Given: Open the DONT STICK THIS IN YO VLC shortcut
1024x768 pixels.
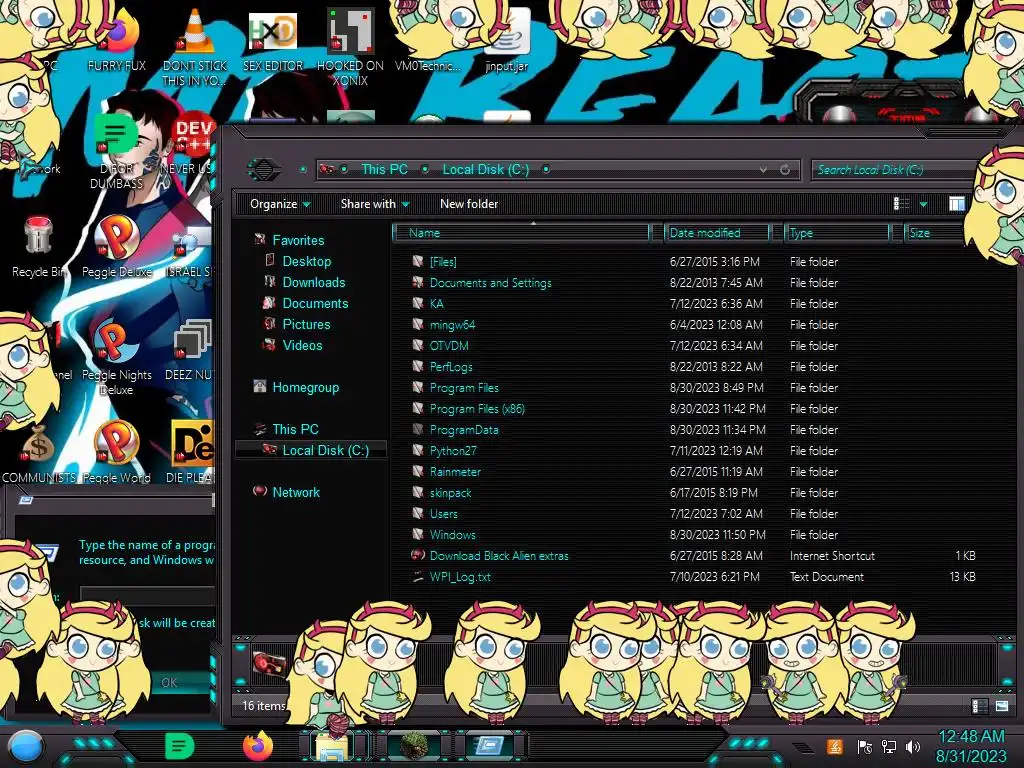Looking at the screenshot, I should (195, 46).
